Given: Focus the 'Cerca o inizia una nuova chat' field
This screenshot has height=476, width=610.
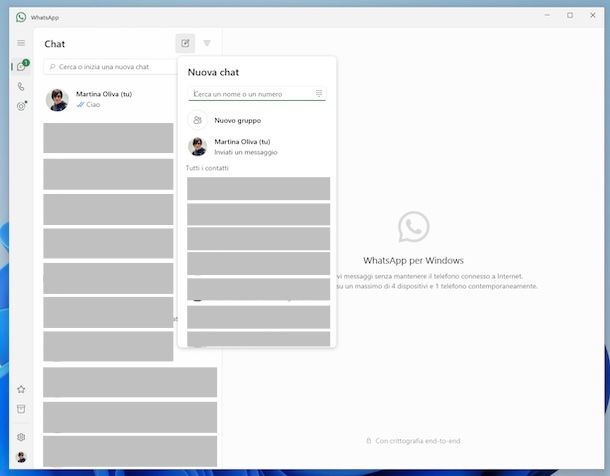Looking at the screenshot, I should pyautogui.click(x=111, y=67).
